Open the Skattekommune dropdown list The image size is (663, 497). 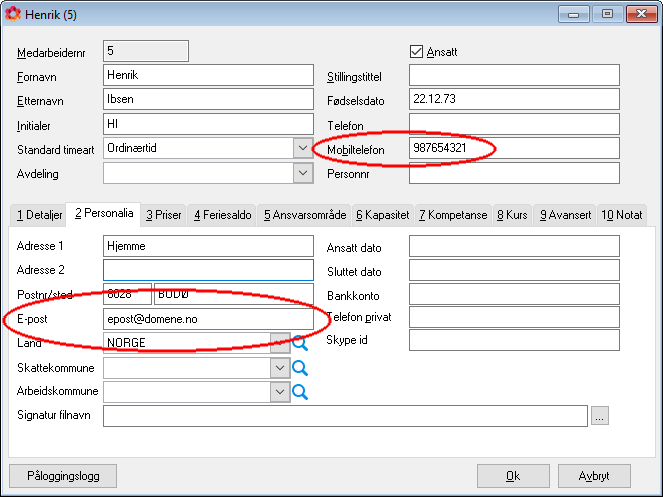[x=279, y=368]
